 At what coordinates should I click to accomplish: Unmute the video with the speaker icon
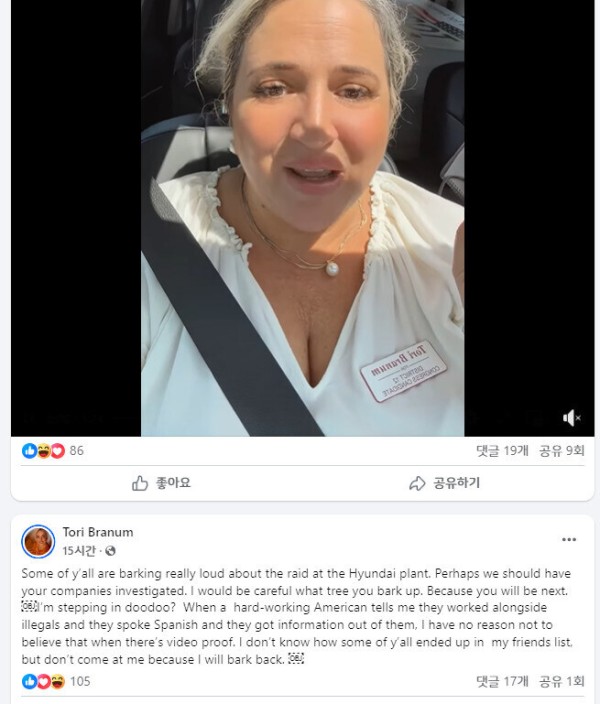tap(572, 418)
